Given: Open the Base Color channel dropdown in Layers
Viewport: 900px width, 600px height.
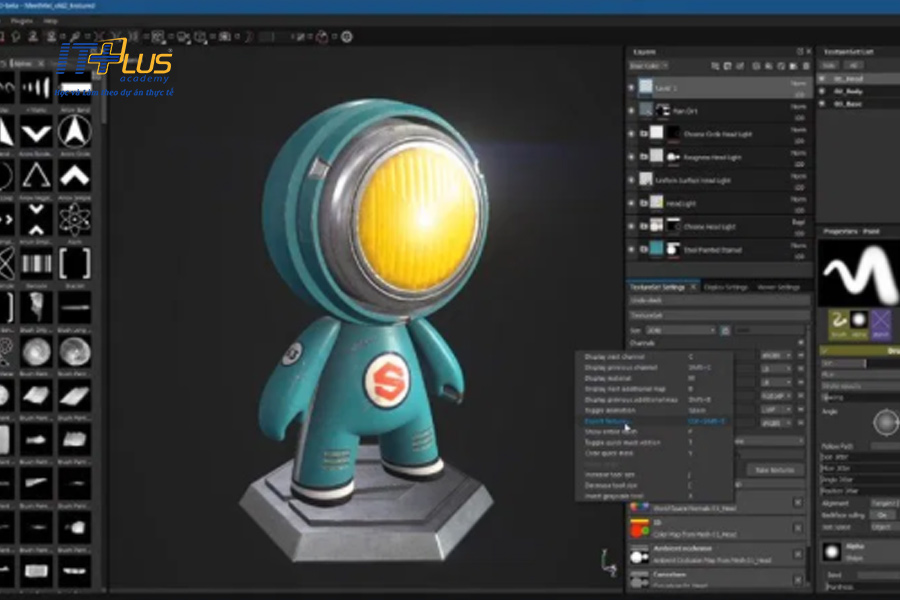Looking at the screenshot, I should [x=645, y=66].
